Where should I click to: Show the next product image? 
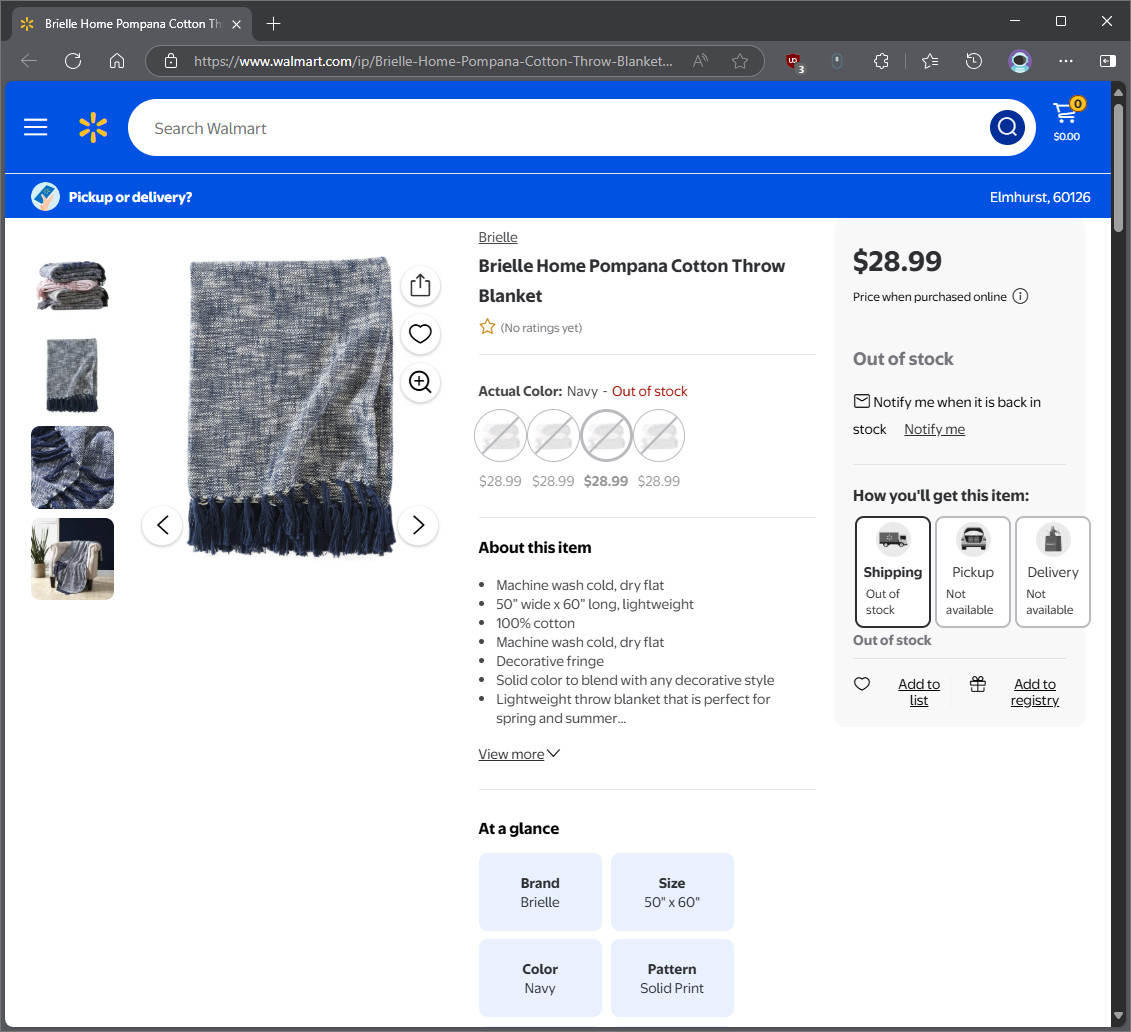418,525
